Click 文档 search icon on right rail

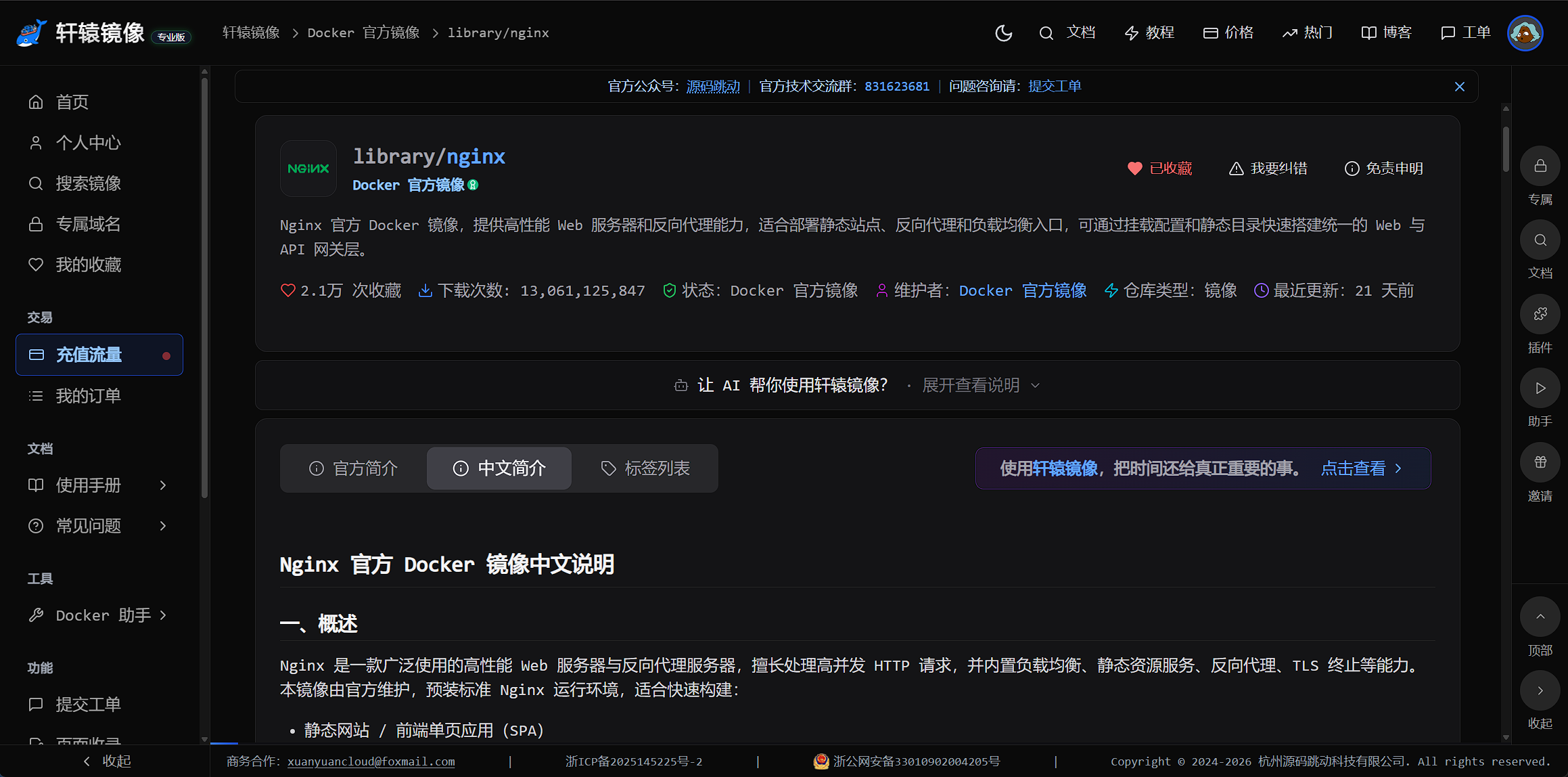pyautogui.click(x=1540, y=240)
